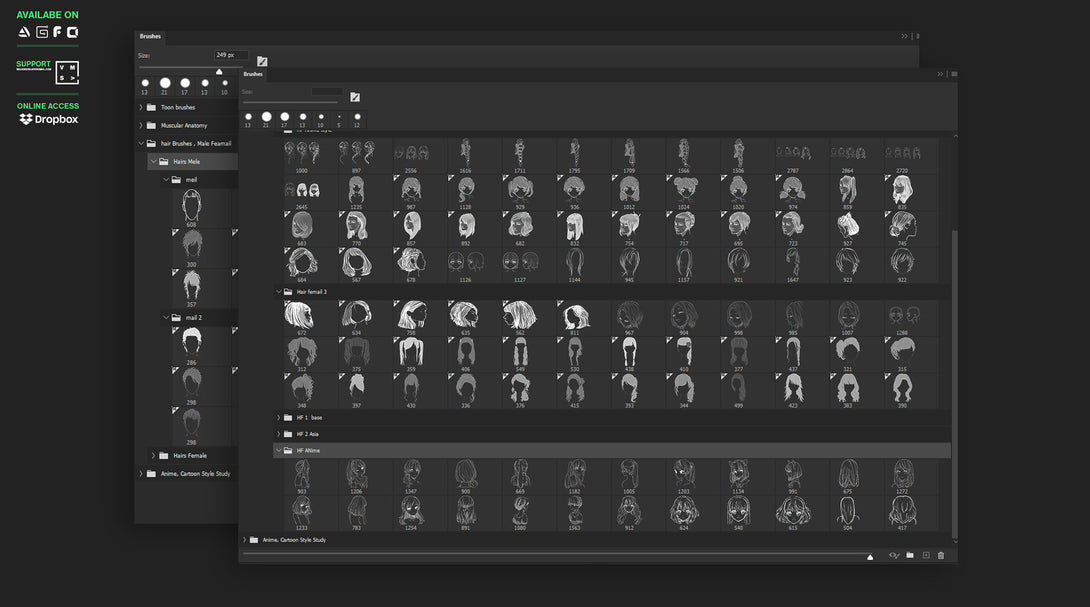Image resolution: width=1090 pixels, height=607 pixels.
Task: Switch to back window Brushes tab
Action: tap(150, 36)
